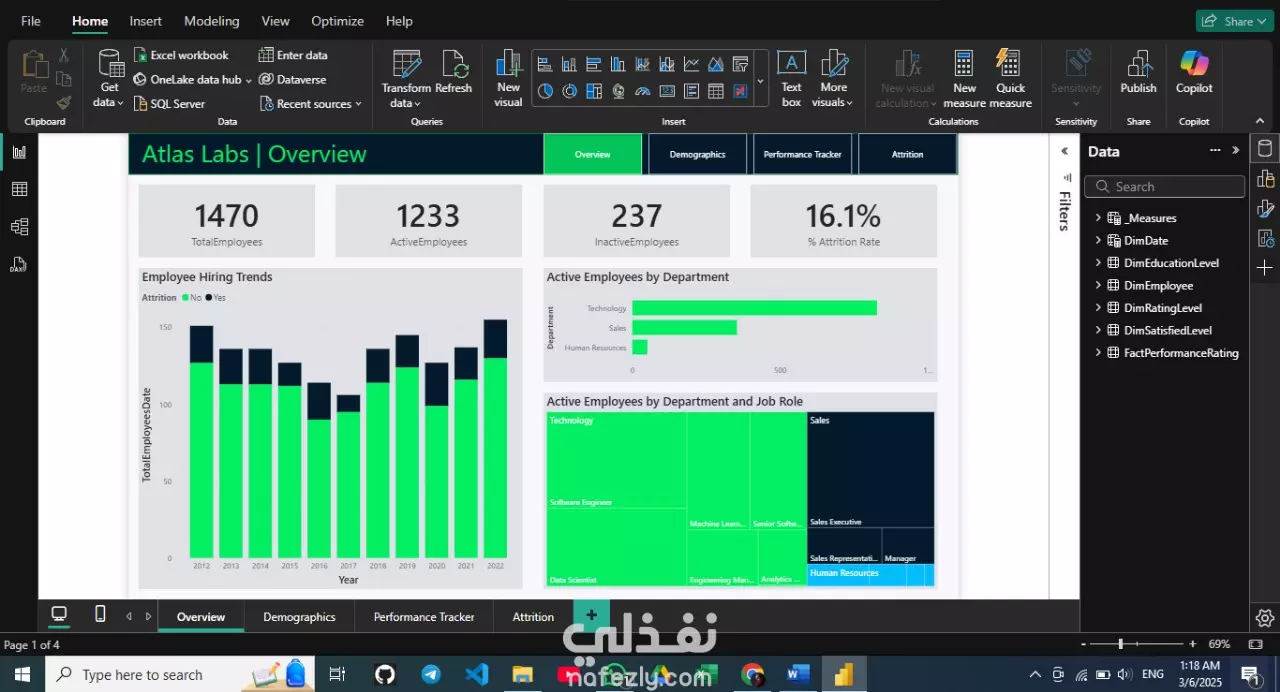Insert an area chart visual
Image resolution: width=1280 pixels, height=692 pixels.
click(x=716, y=64)
